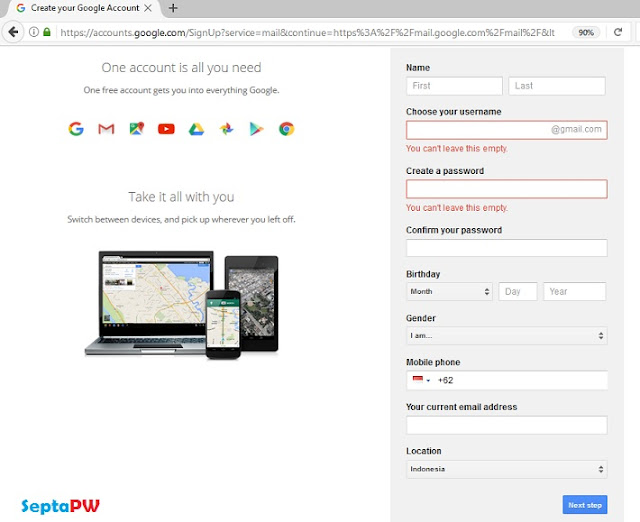This screenshot has width=640, height=522.
Task: Open a new tab with the plus icon
Action: pyautogui.click(x=173, y=8)
